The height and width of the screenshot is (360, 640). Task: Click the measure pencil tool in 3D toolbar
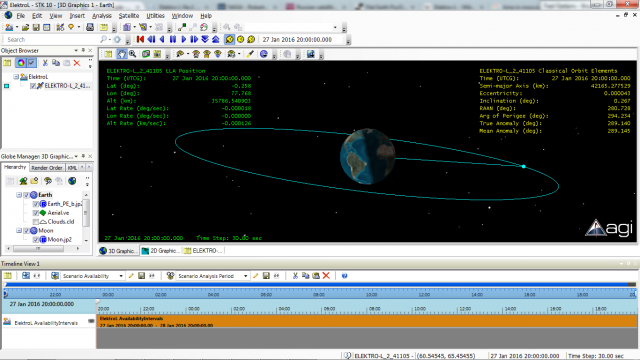pos(250,54)
